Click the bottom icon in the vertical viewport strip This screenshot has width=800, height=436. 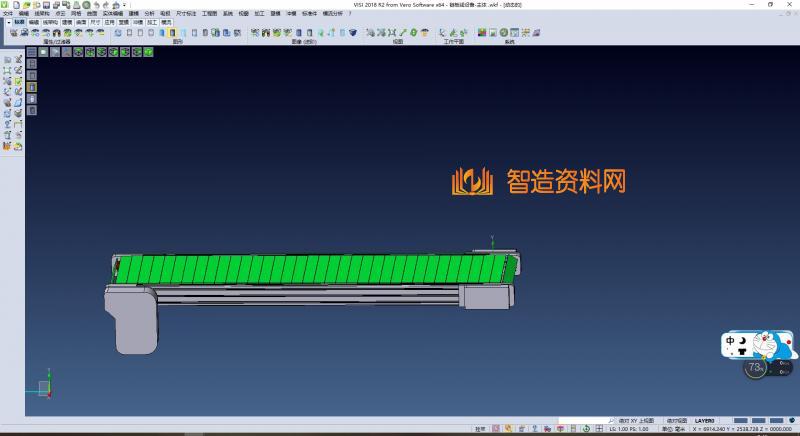click(x=32, y=110)
